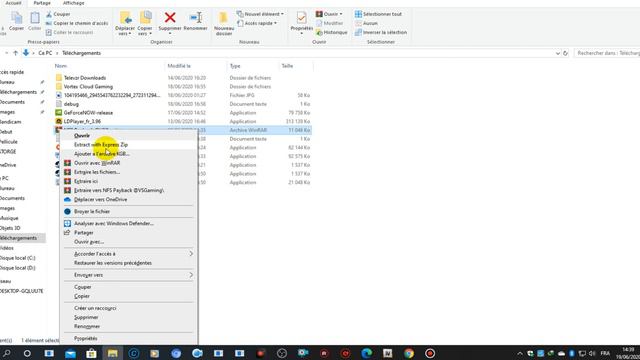This screenshot has width=640, height=360.
Task: Click Historique in the ribbon
Action: (331, 32)
